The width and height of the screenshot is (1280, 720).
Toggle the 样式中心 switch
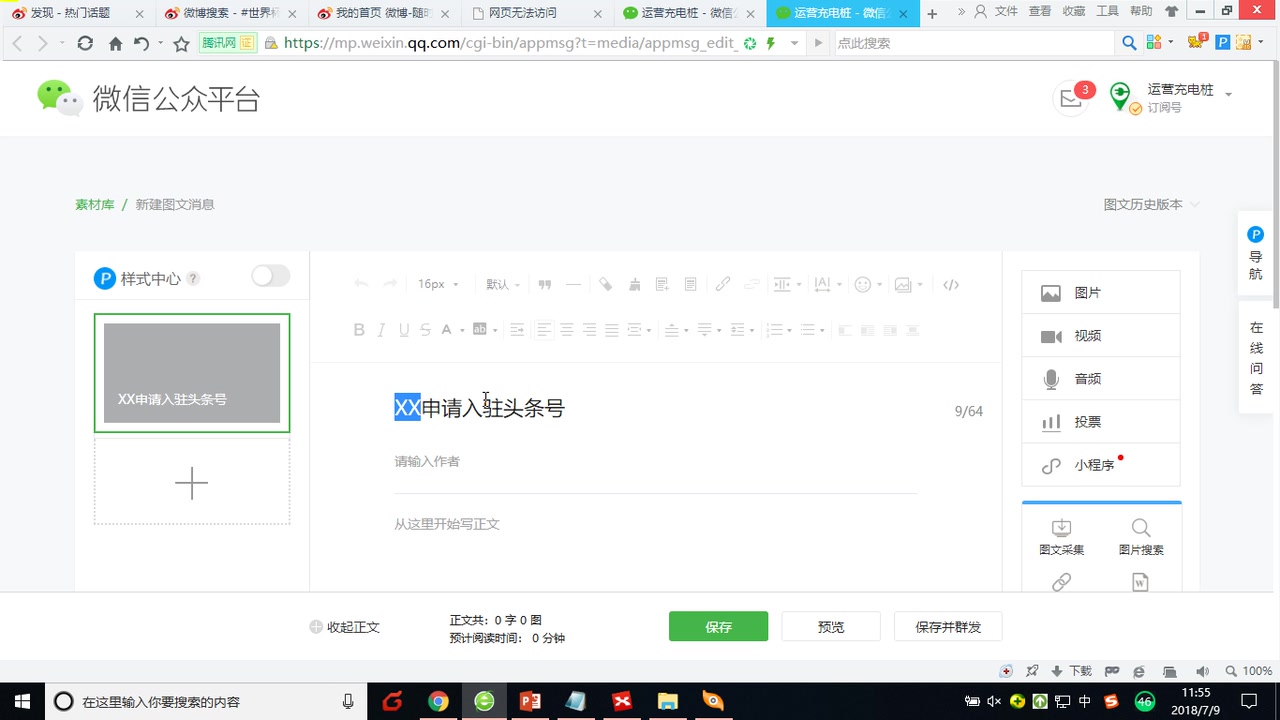point(270,276)
